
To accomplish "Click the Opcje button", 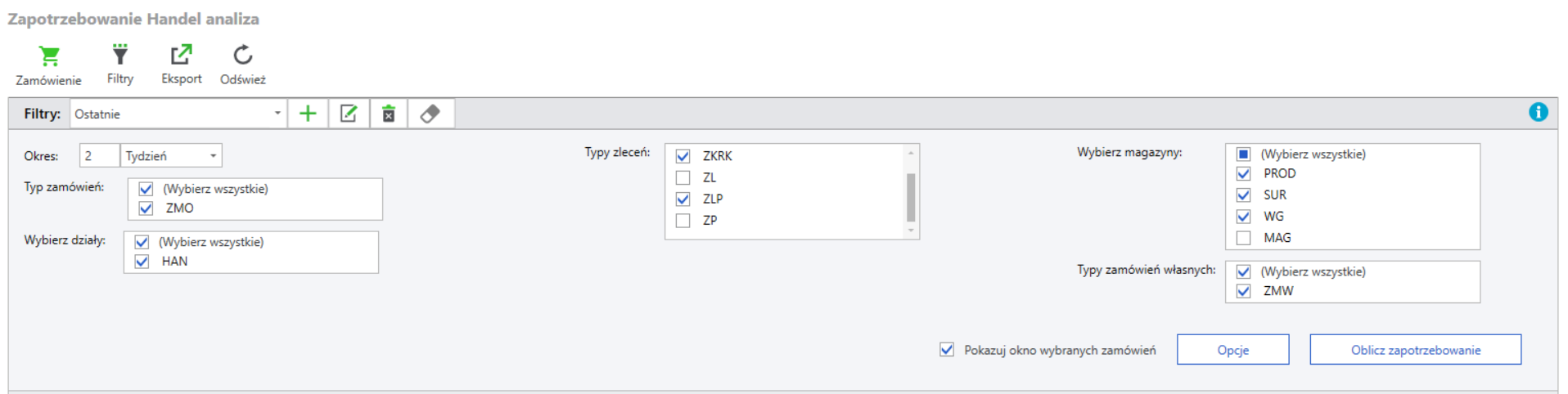I will click(x=1232, y=350).
